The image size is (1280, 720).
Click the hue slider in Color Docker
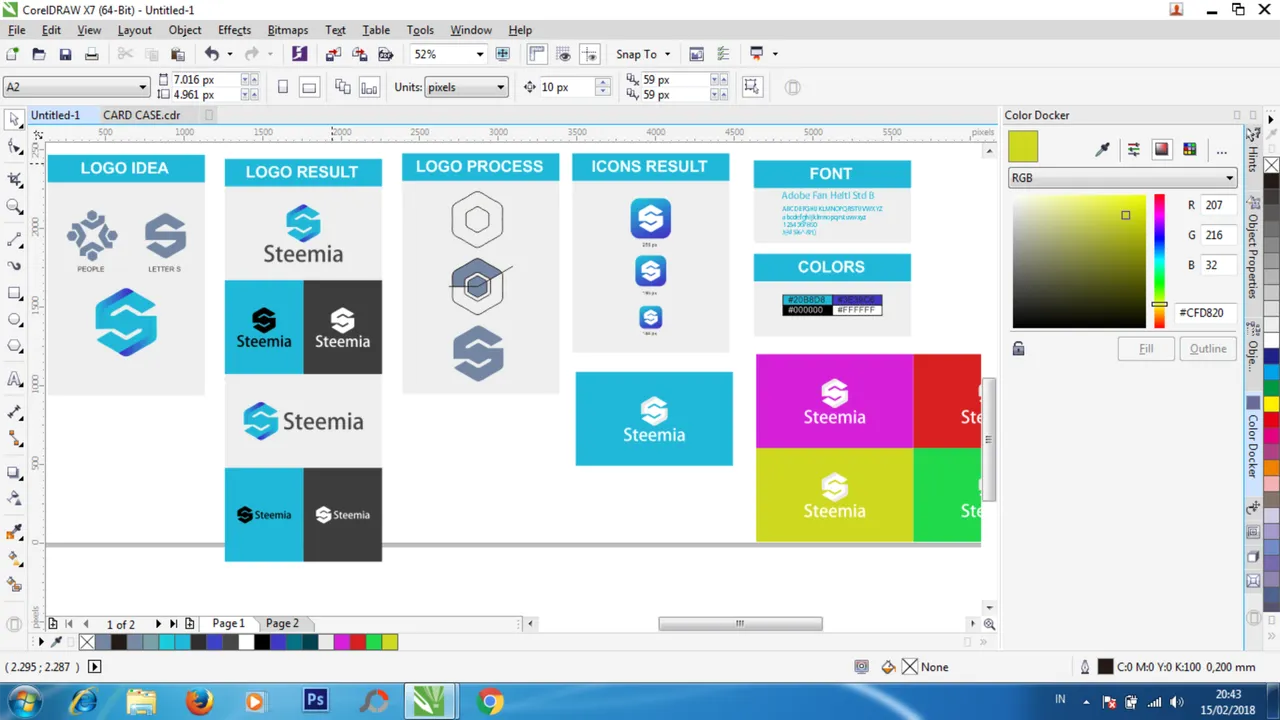1159,261
